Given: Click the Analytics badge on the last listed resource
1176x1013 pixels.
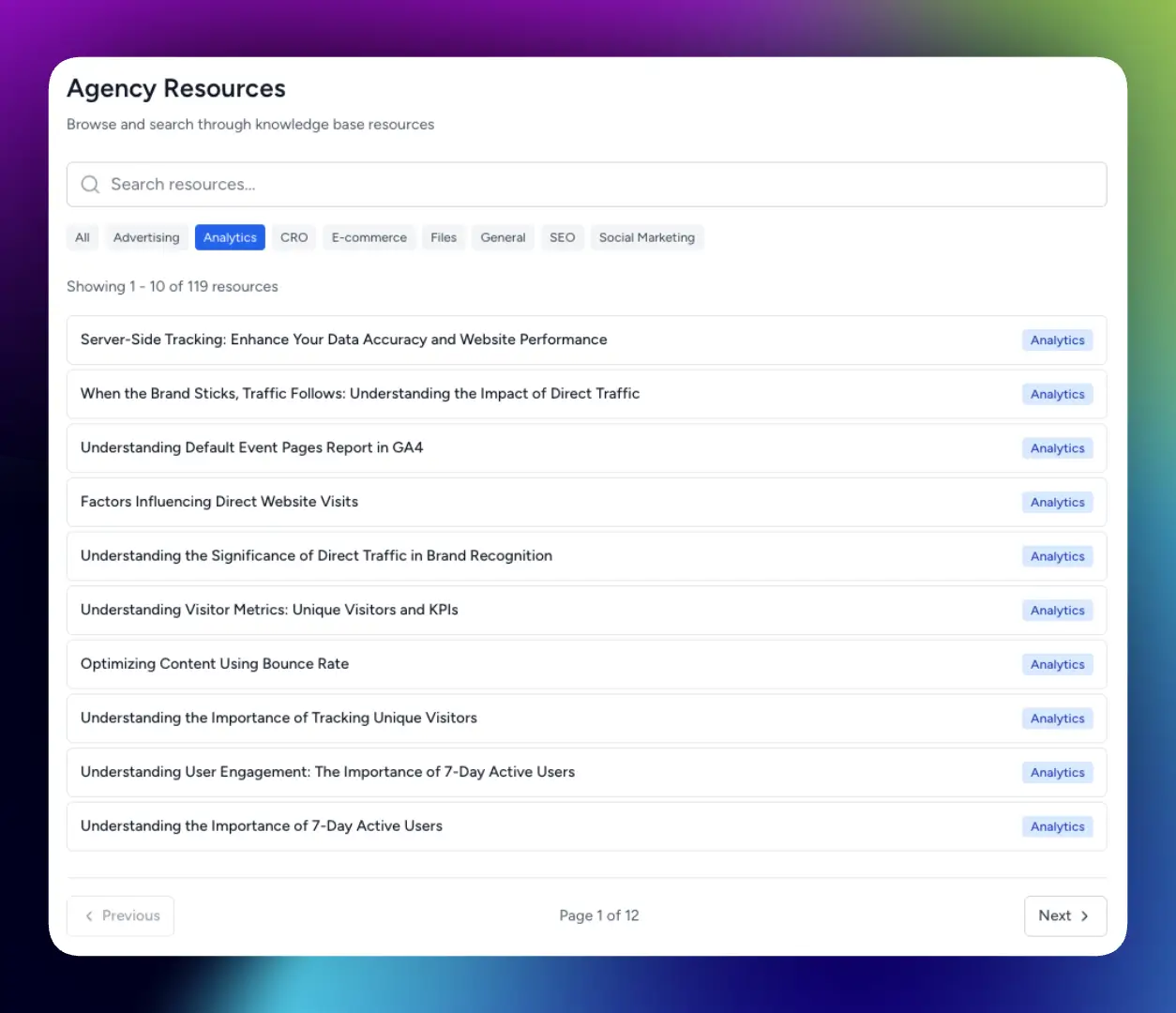Looking at the screenshot, I should pyautogui.click(x=1057, y=826).
